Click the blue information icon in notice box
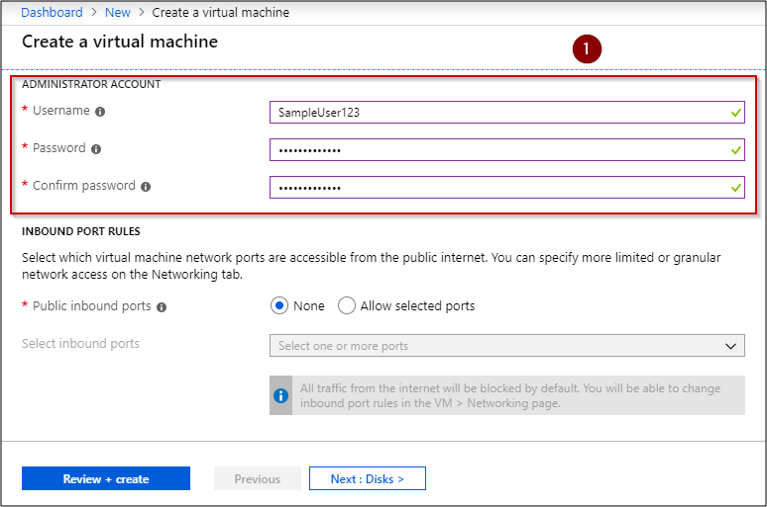This screenshot has height=507, width=767. [x=281, y=395]
